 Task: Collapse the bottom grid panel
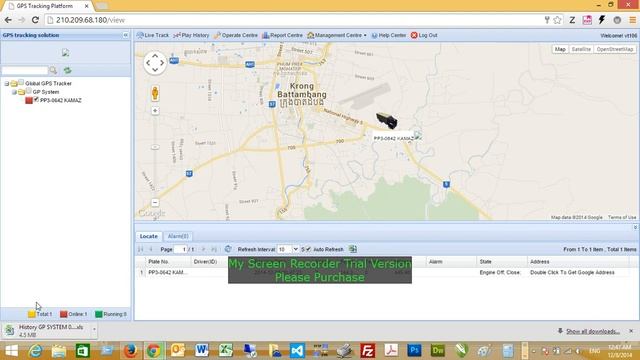tap(635, 227)
